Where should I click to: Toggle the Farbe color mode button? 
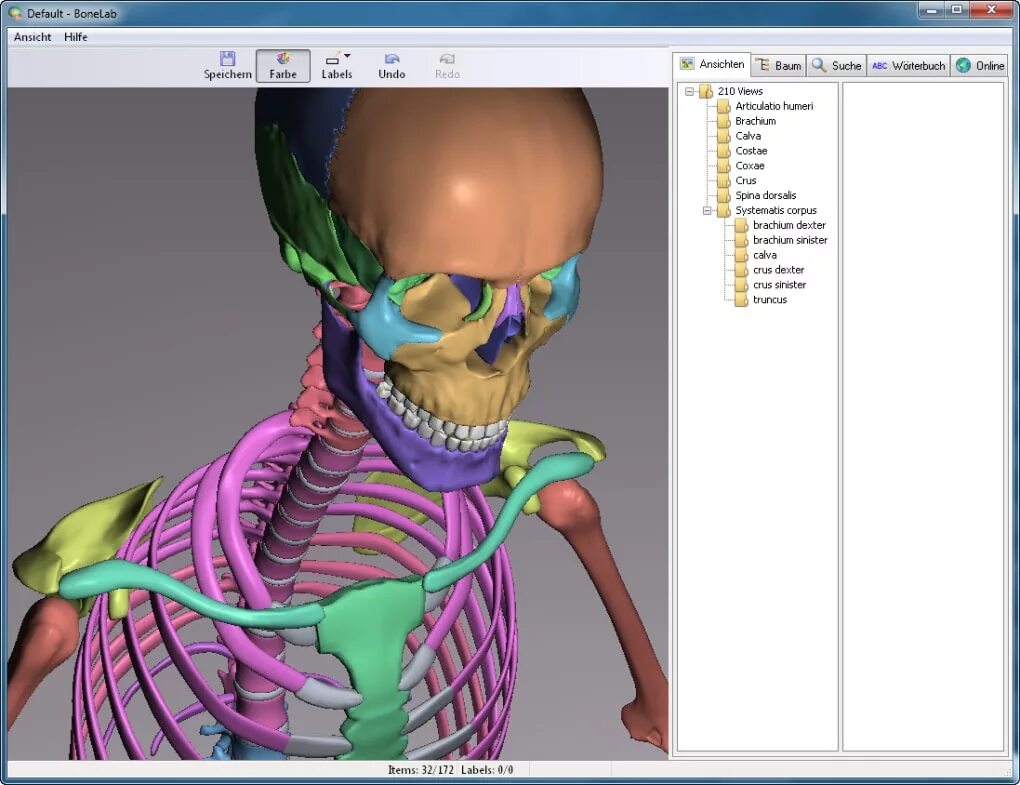283,66
